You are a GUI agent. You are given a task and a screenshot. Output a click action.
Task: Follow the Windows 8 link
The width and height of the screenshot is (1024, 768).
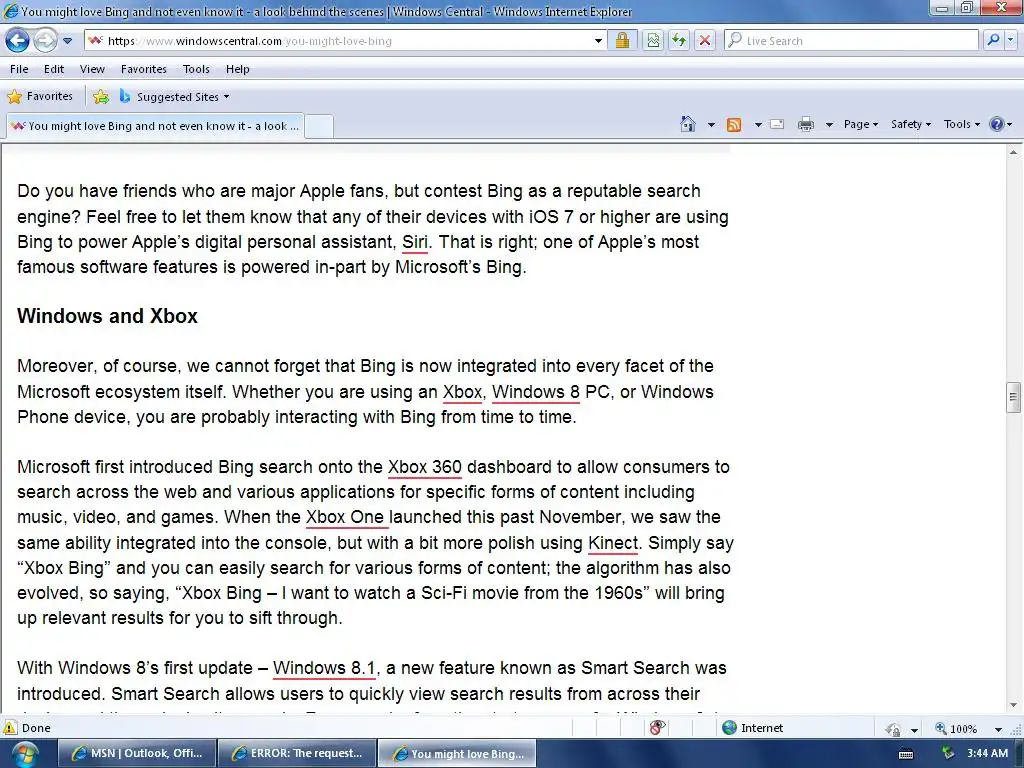pyautogui.click(x=536, y=392)
